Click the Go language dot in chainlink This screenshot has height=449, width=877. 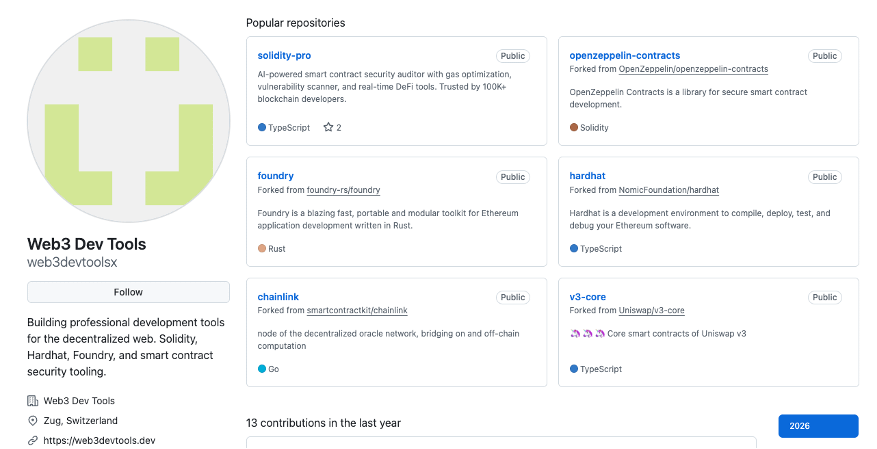262,369
